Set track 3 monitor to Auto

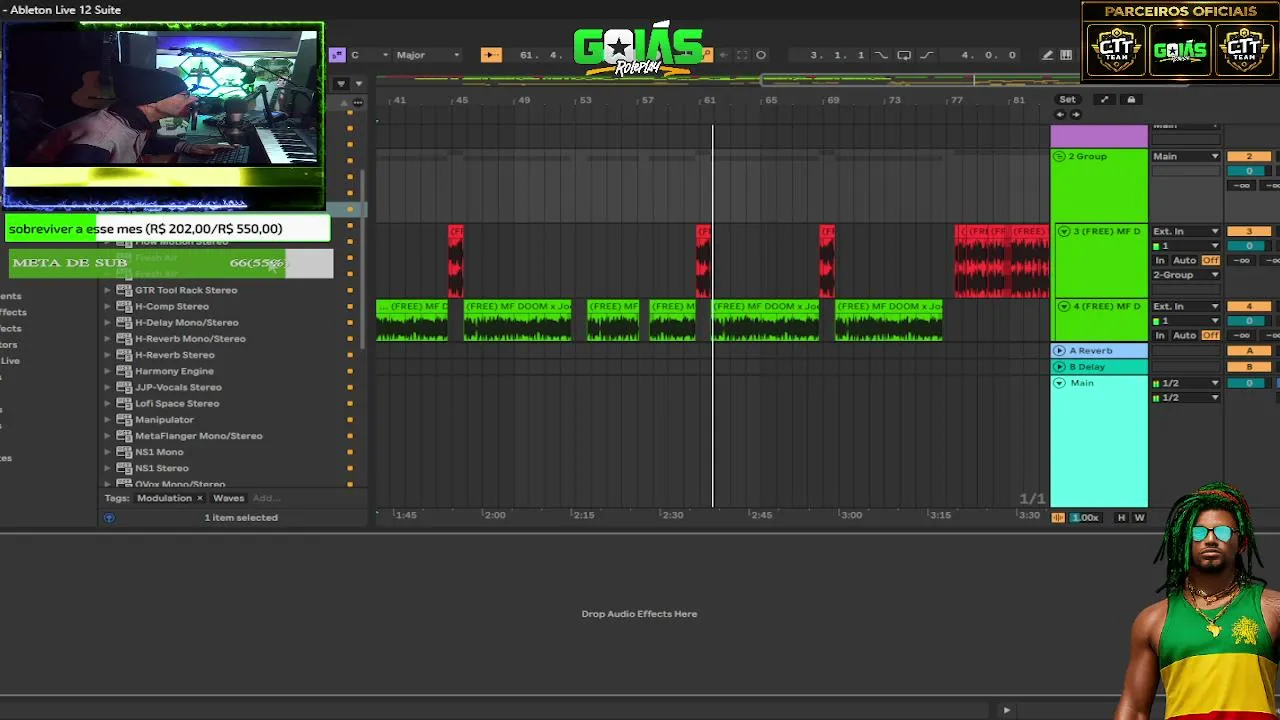(x=1185, y=260)
